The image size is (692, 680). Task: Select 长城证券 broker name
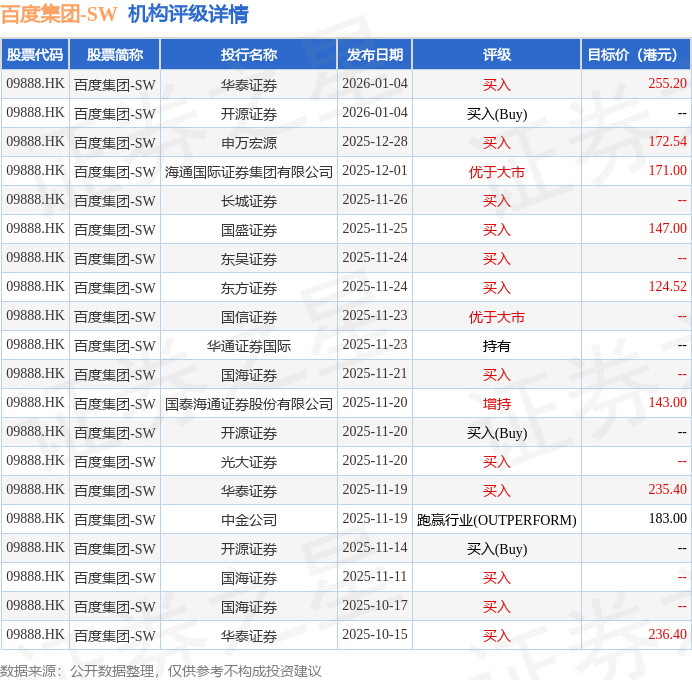pos(249,201)
